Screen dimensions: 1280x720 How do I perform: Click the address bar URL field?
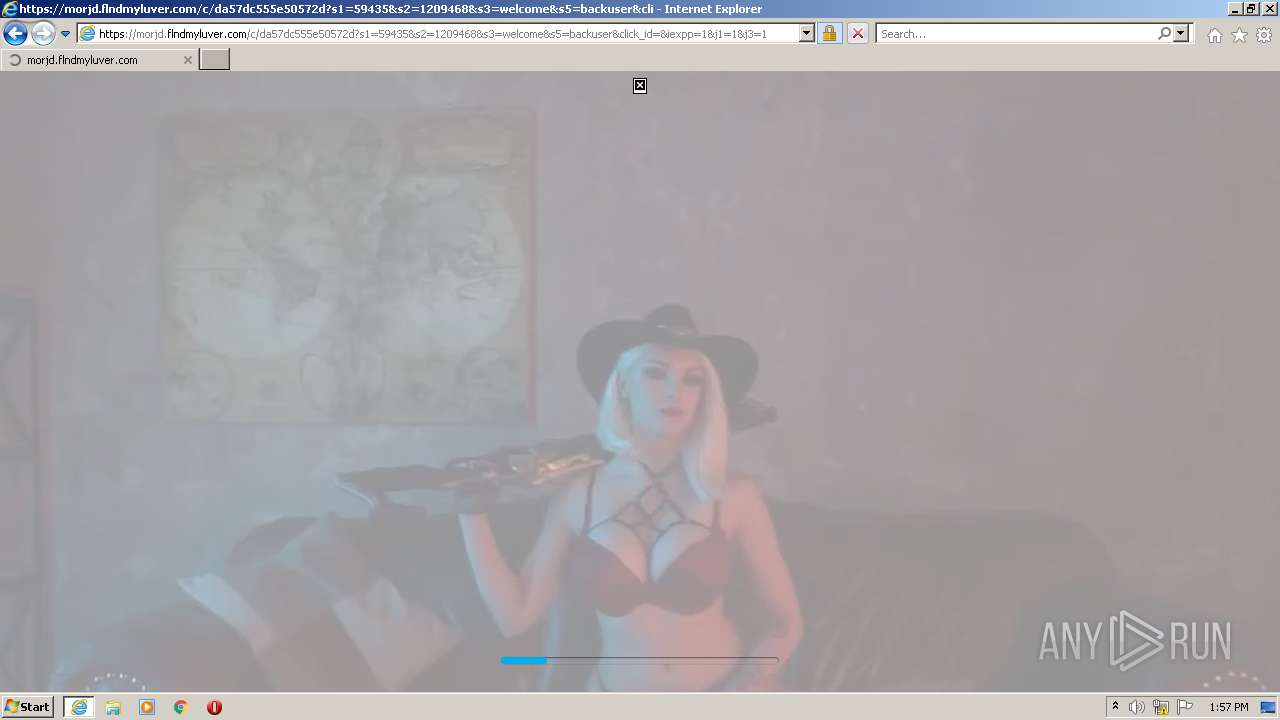[447, 34]
